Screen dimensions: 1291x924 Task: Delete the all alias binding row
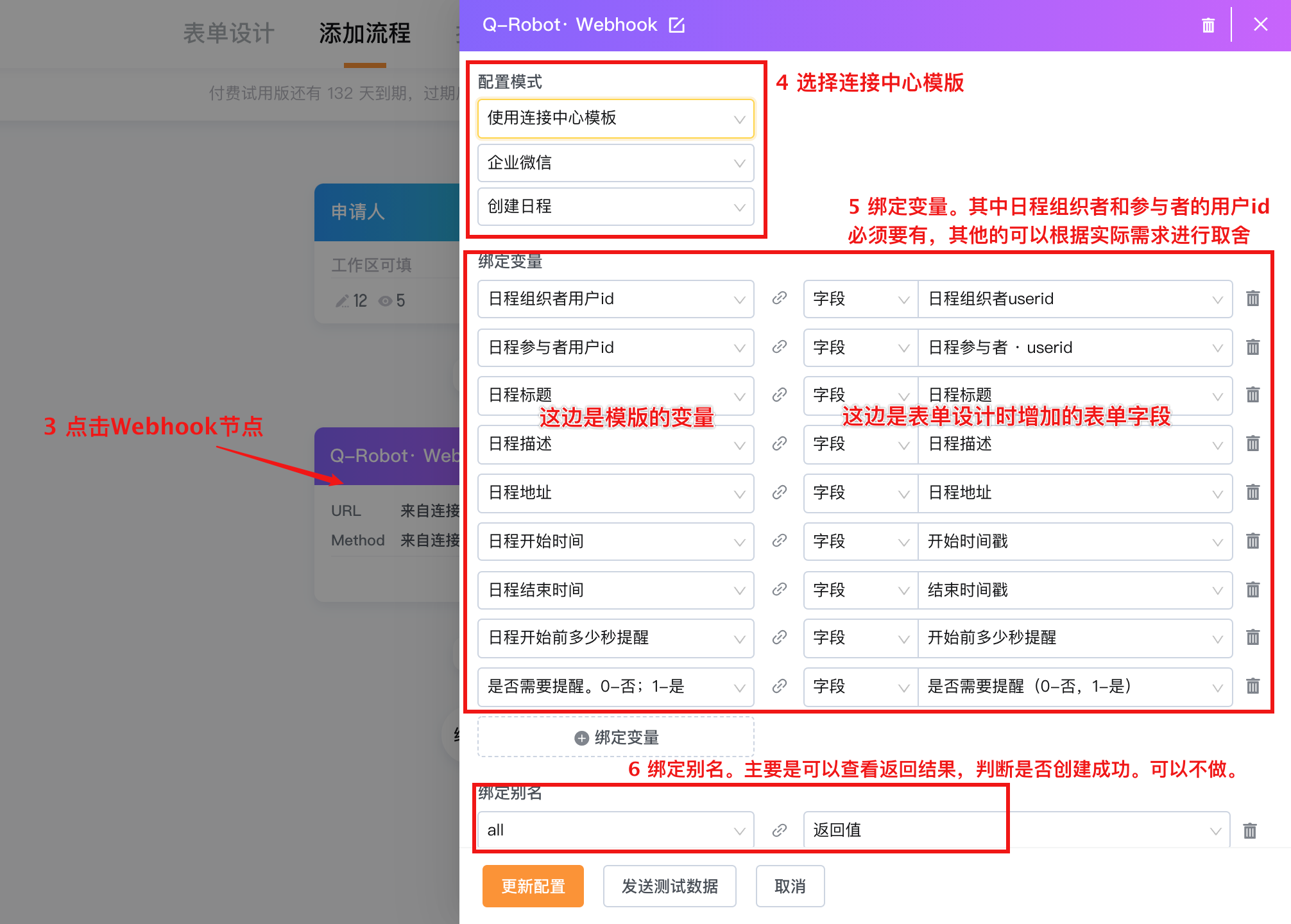1249,831
